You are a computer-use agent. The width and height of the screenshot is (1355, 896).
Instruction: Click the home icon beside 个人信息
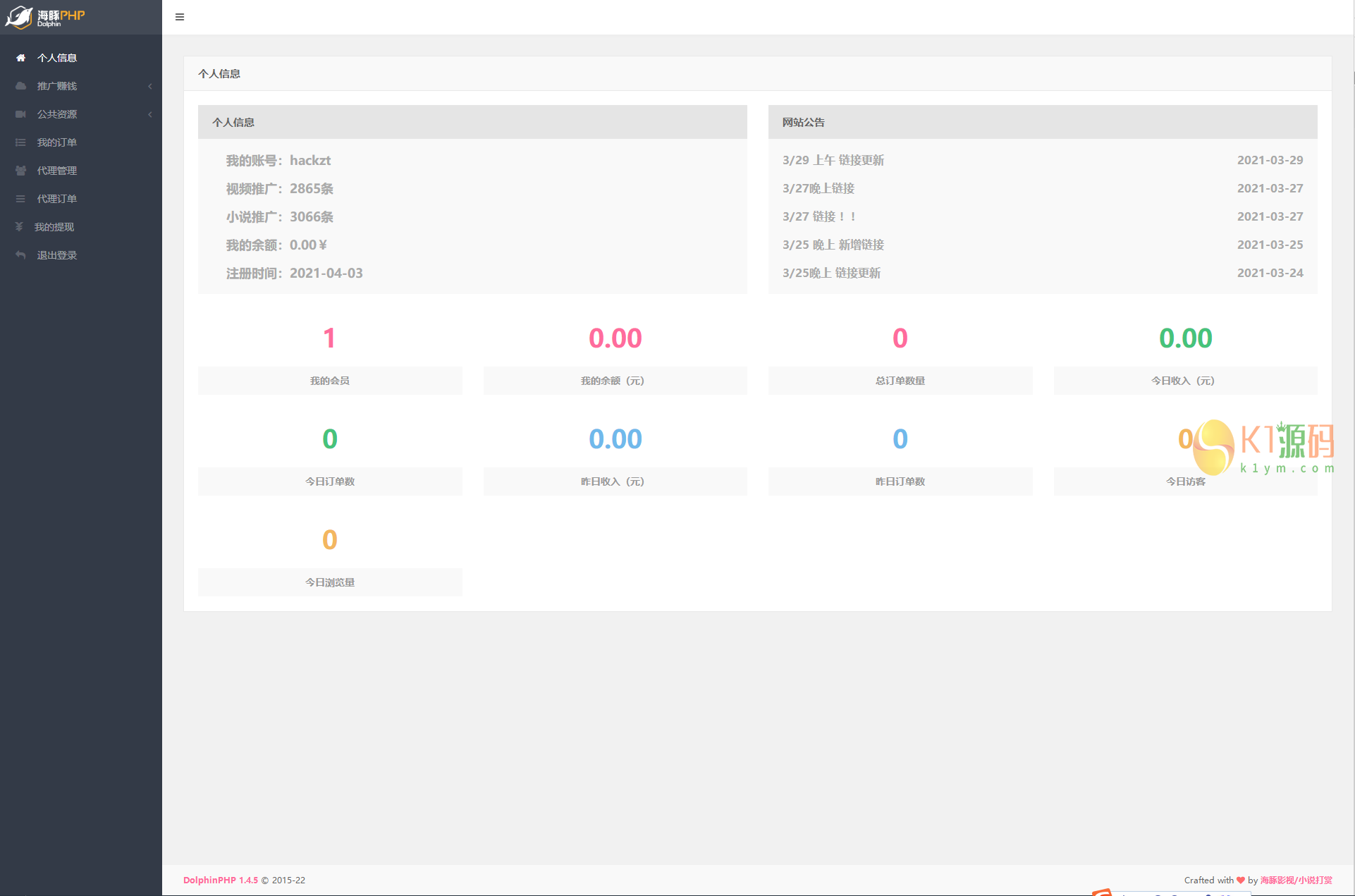[20, 58]
